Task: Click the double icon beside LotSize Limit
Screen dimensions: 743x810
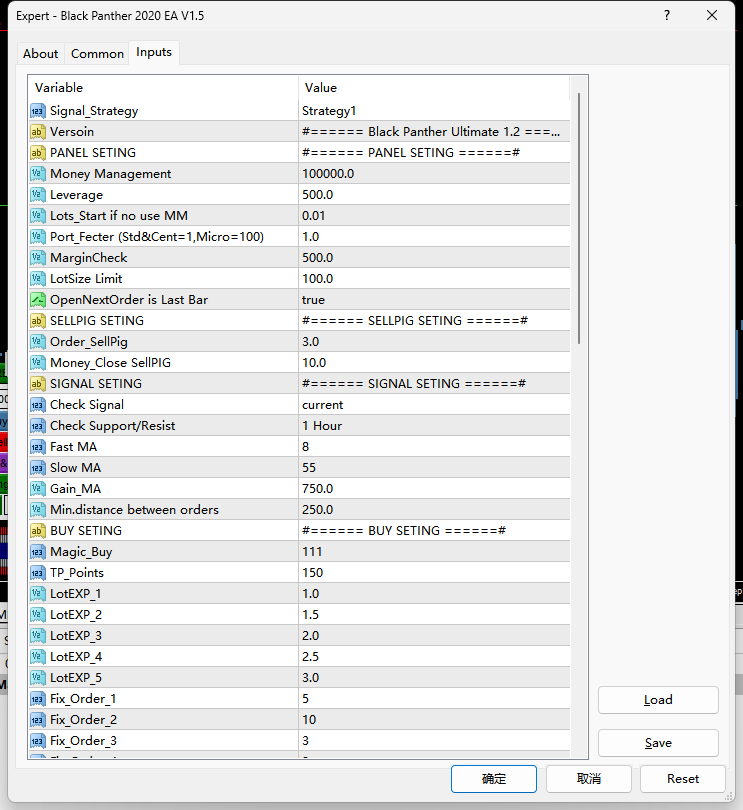Action: point(37,279)
